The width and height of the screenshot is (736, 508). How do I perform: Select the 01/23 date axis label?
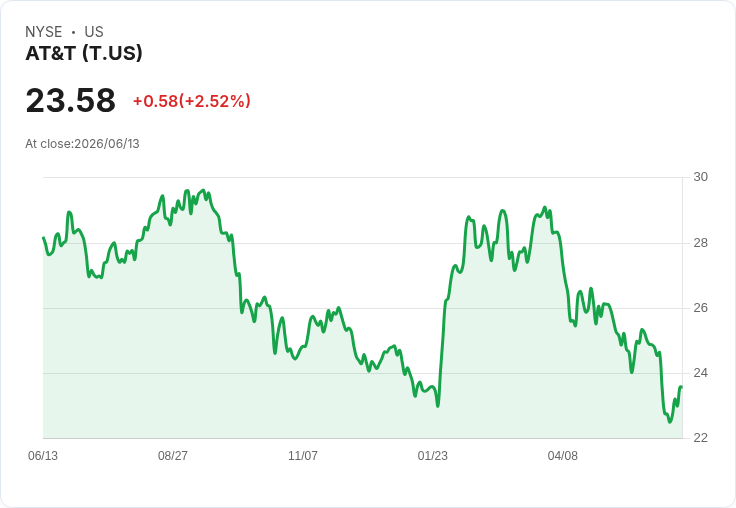(x=433, y=455)
